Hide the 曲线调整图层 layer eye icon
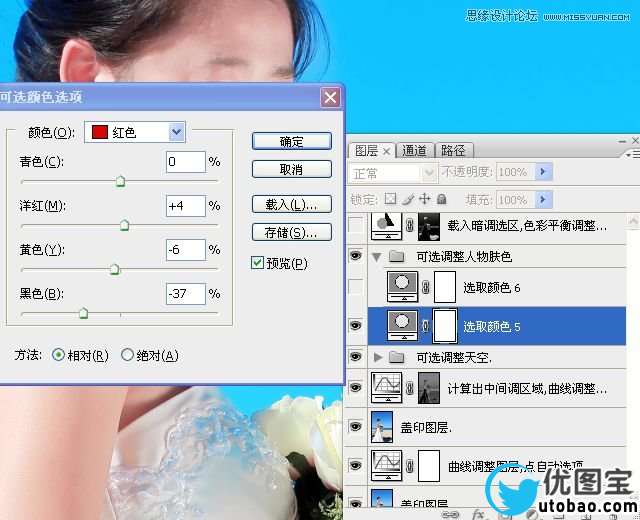Image resolution: width=640 pixels, height=520 pixels. tap(356, 465)
